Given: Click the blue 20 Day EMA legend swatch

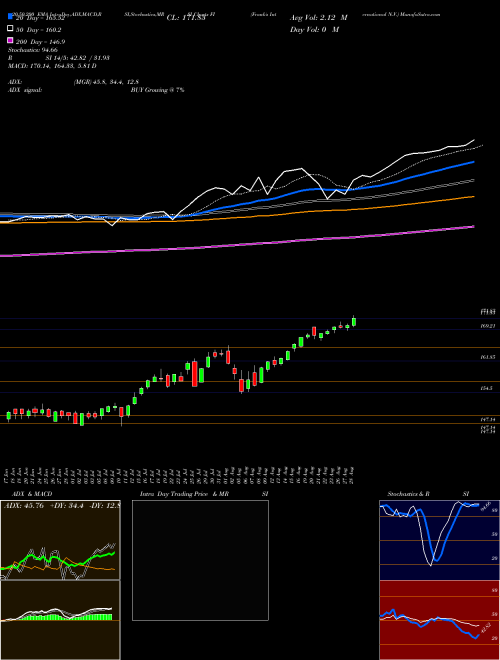Looking at the screenshot, I should tap(10, 17).
